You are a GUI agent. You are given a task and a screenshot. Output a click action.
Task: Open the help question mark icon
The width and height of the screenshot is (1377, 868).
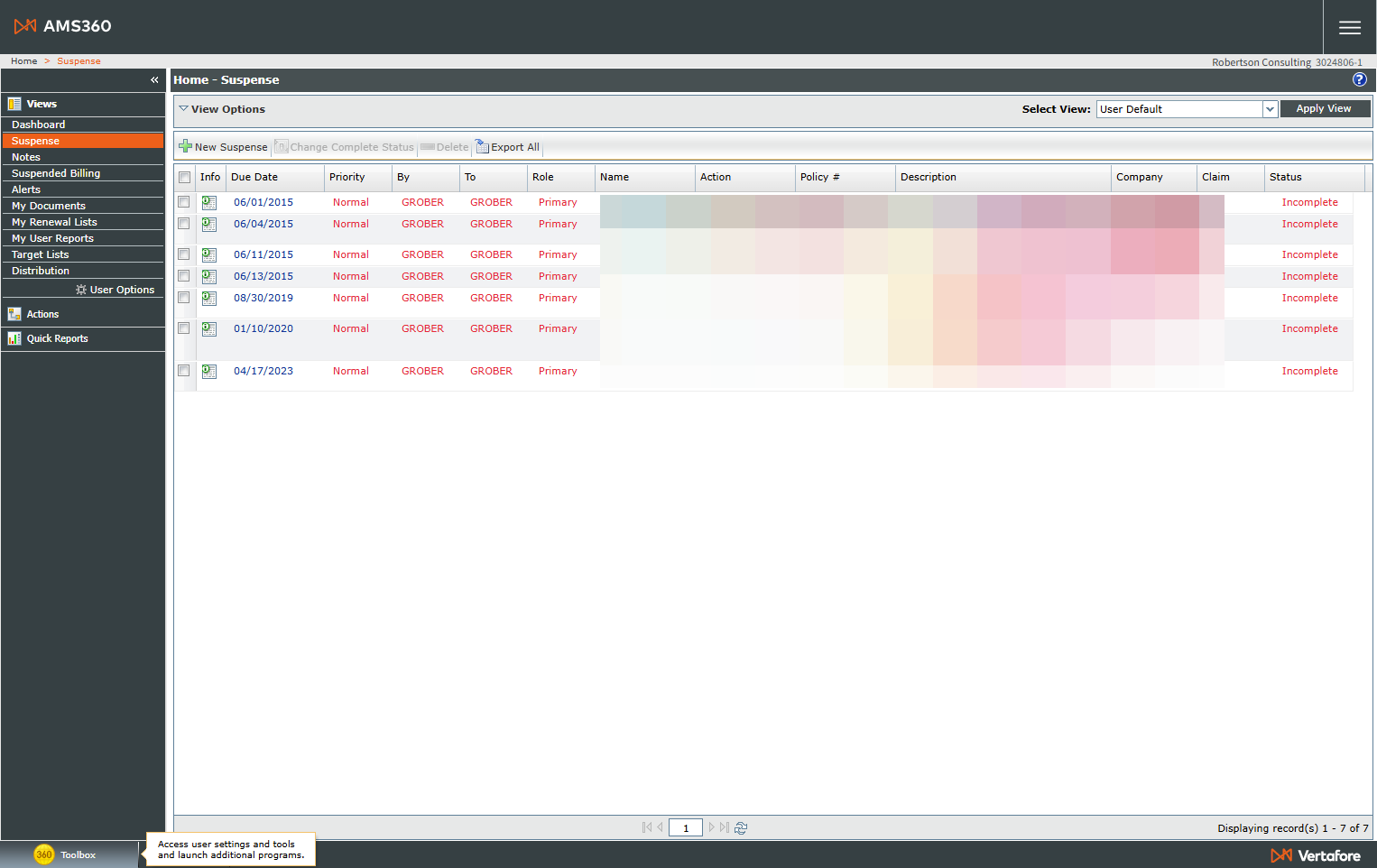1359,79
